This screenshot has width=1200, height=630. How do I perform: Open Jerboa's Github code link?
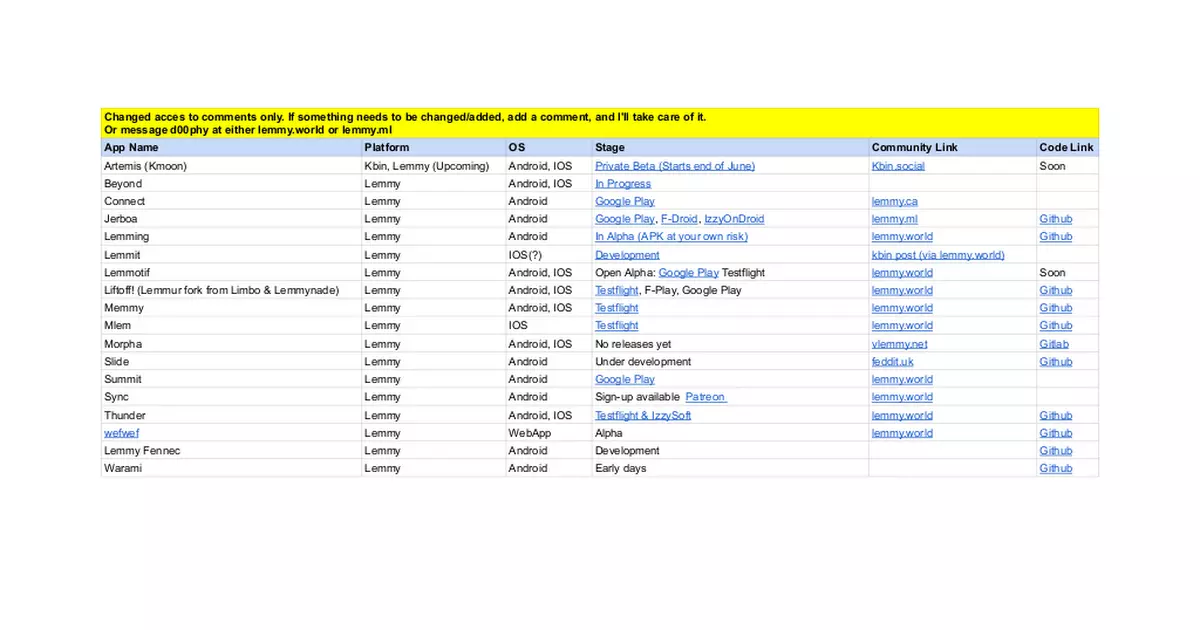1055,219
